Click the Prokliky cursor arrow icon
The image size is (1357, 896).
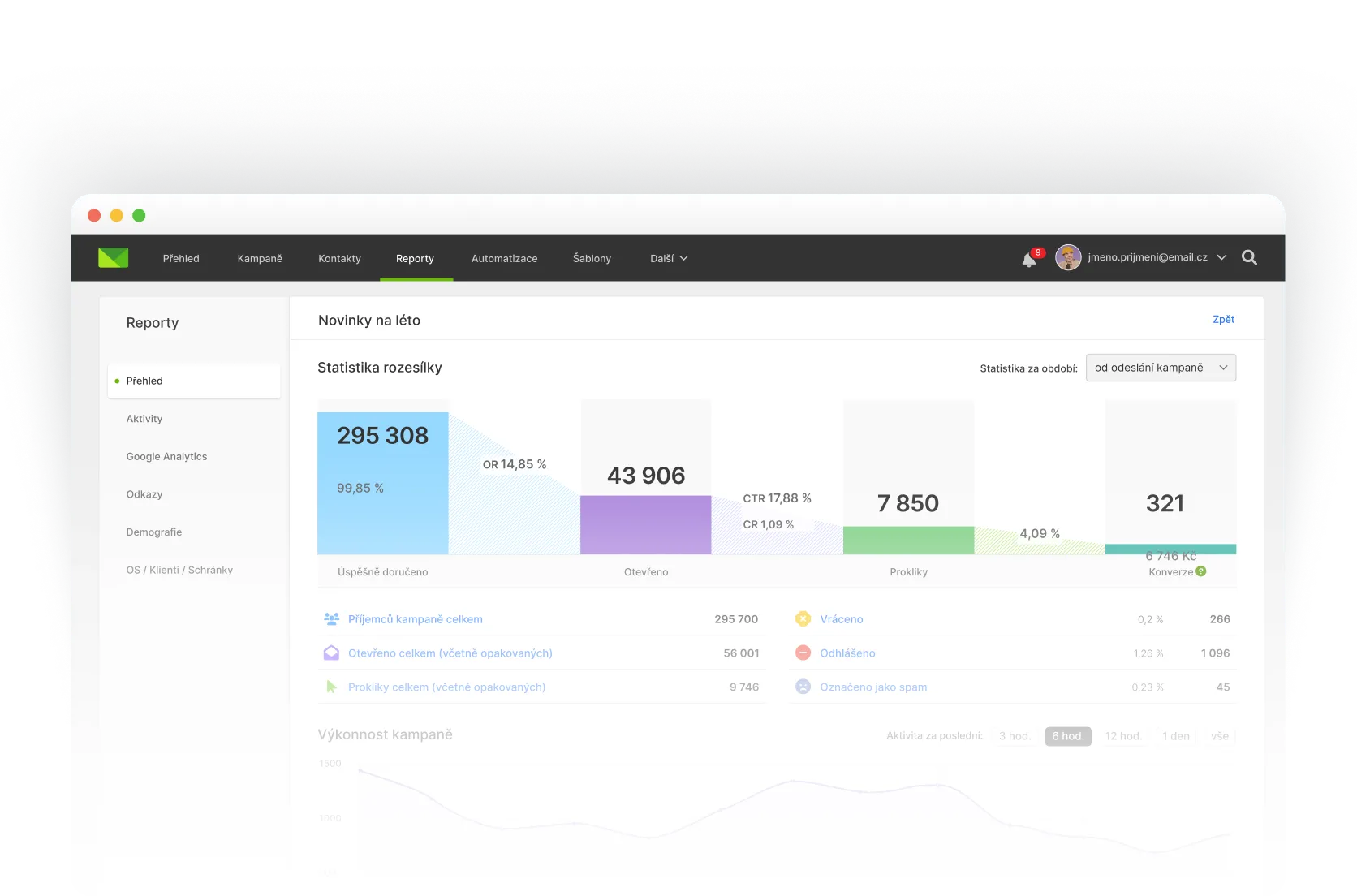tap(331, 687)
